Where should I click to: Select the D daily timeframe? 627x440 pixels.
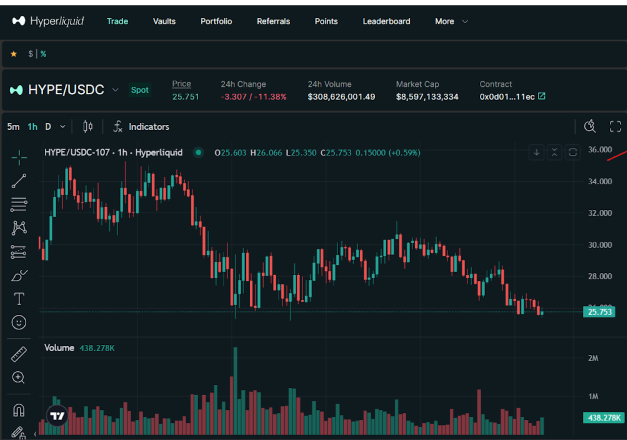click(x=48, y=127)
